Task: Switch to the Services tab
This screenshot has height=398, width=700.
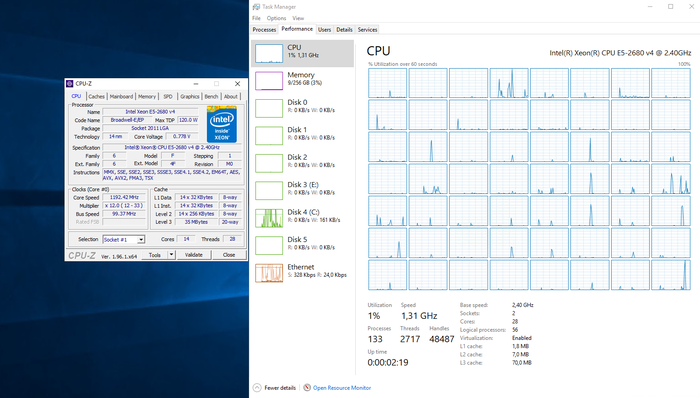Action: coord(367,29)
